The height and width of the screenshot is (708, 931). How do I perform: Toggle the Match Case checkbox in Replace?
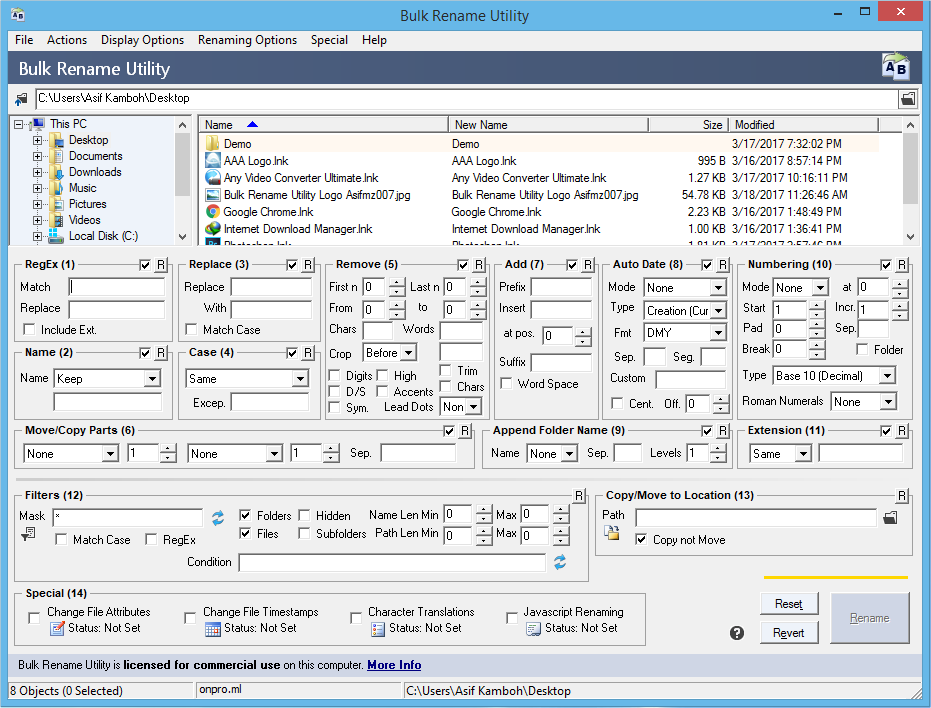point(191,329)
